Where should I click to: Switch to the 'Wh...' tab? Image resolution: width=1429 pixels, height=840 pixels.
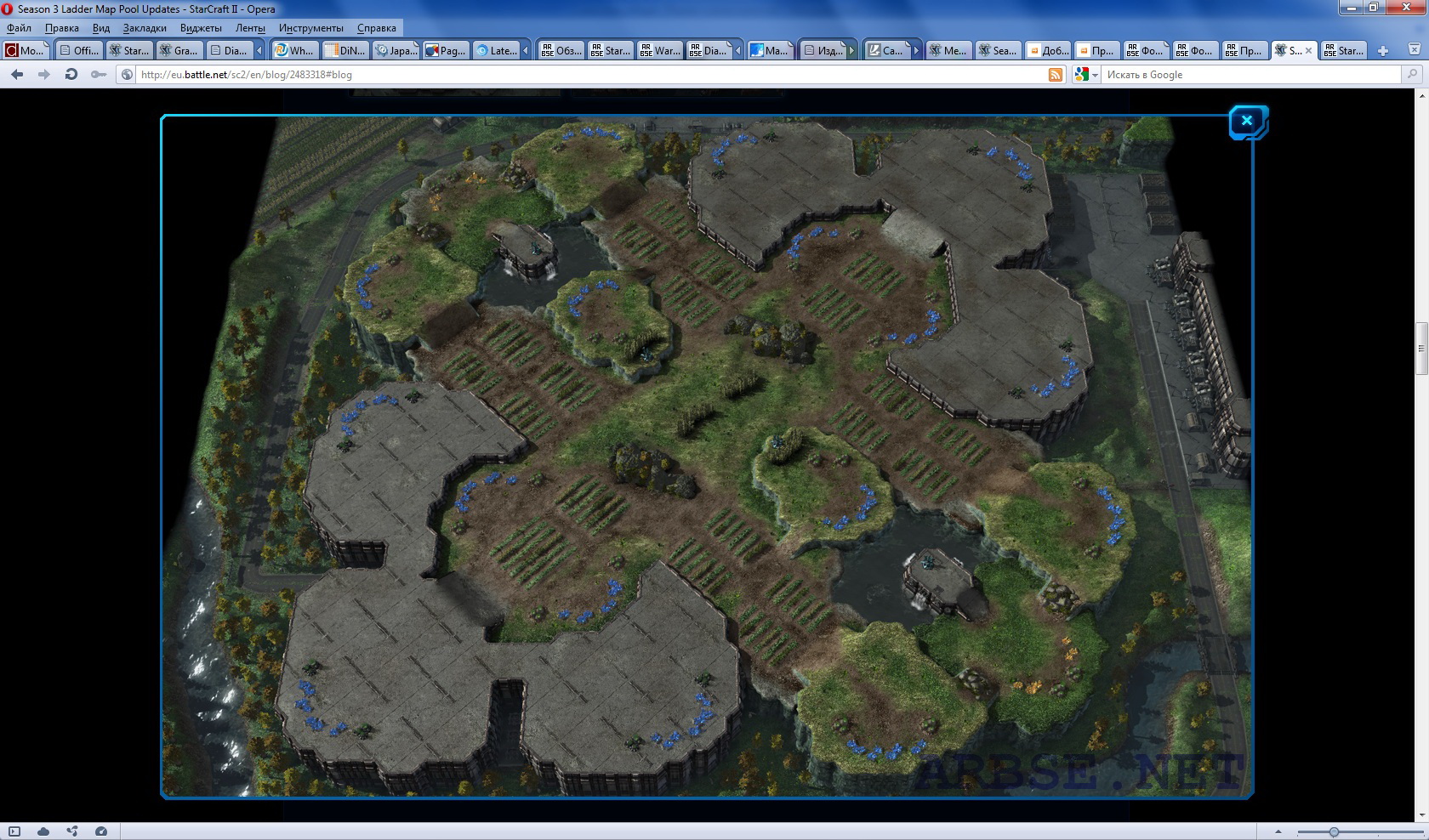[294, 51]
